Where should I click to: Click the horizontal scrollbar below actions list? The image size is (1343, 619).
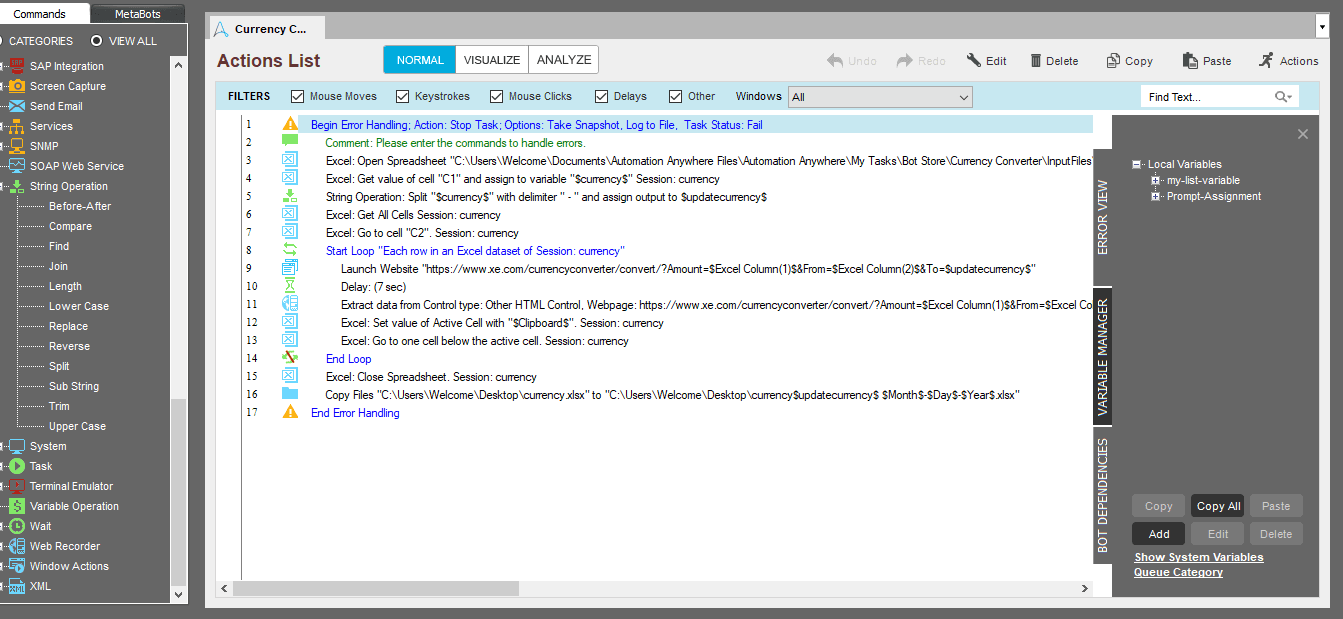654,588
